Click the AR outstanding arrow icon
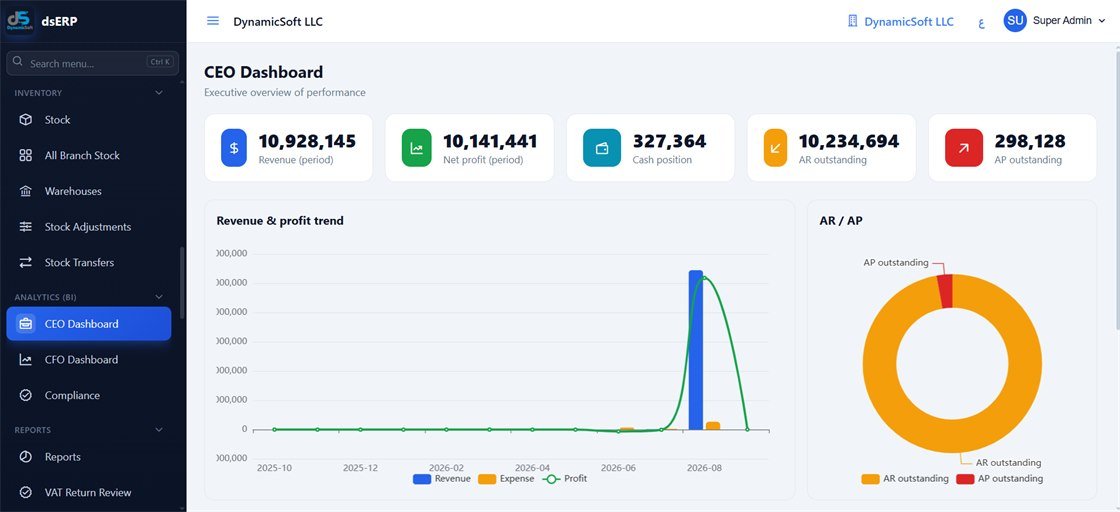Screen dimensions: 1120x512 point(775,148)
